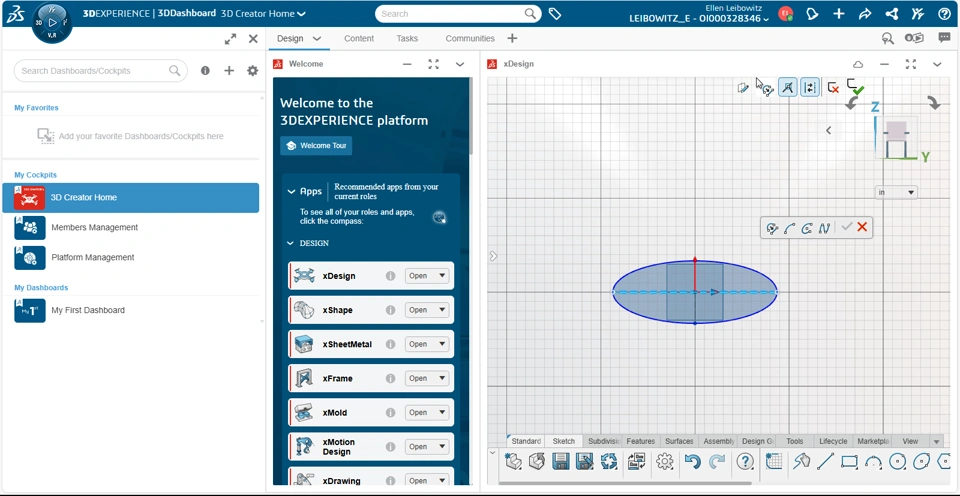Screen dimensions: 960x496
Task: Select the Ellipse sketch tool
Action: click(921, 461)
